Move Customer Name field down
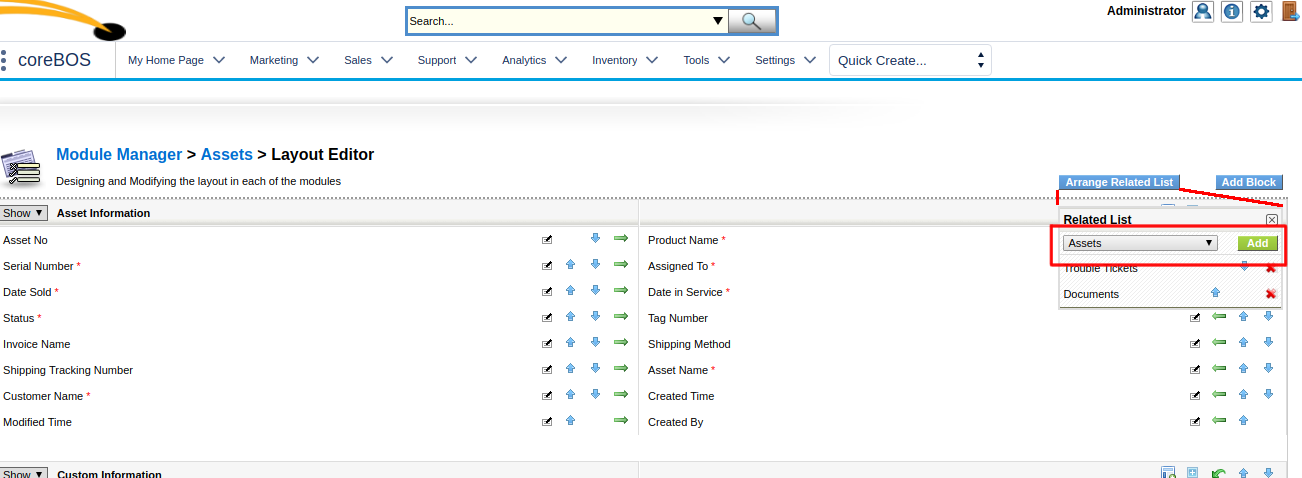 pos(595,394)
